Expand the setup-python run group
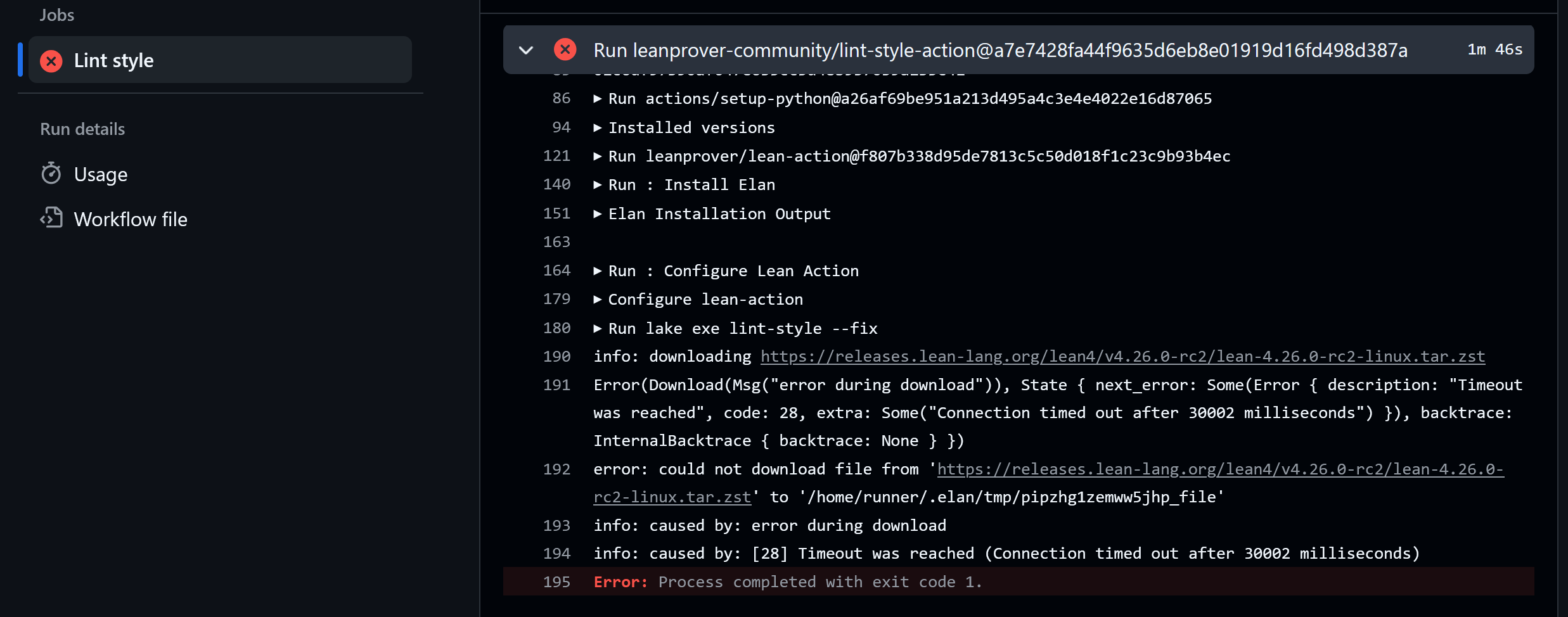This screenshot has width=1568, height=617. (597, 99)
